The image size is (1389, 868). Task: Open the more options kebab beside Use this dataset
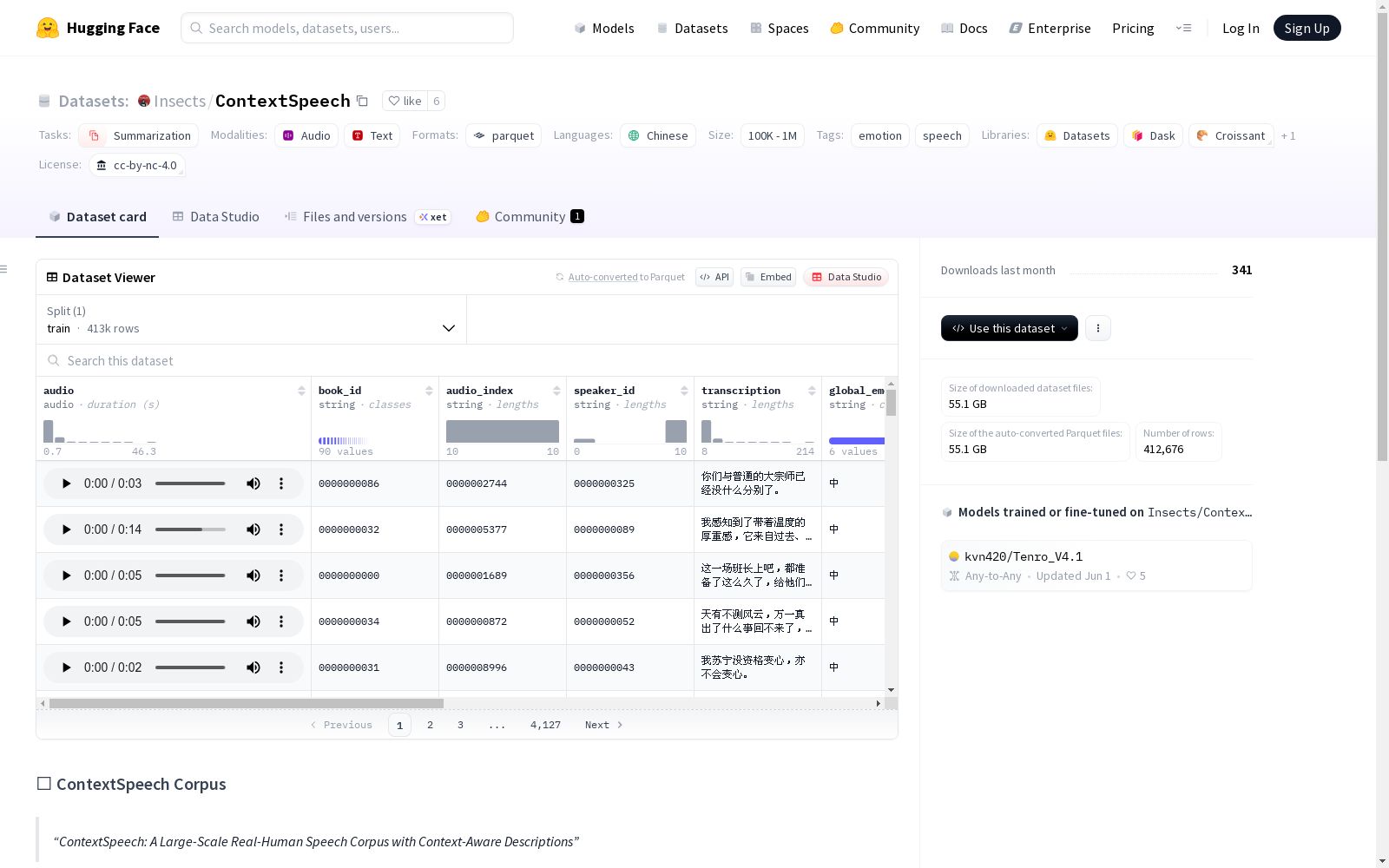tap(1098, 328)
